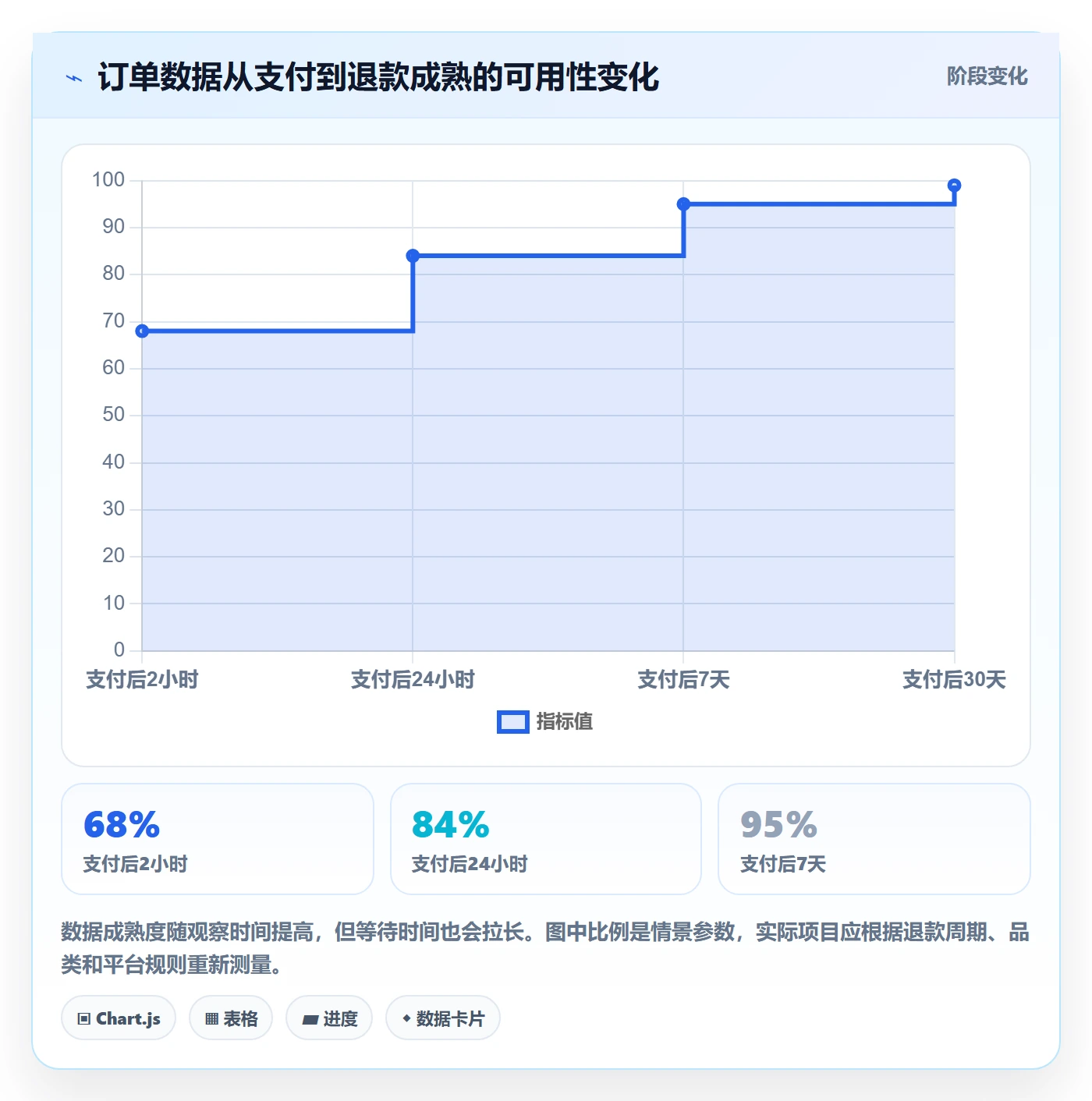
Task: Click the y-axis value 0
Action: 119,650
